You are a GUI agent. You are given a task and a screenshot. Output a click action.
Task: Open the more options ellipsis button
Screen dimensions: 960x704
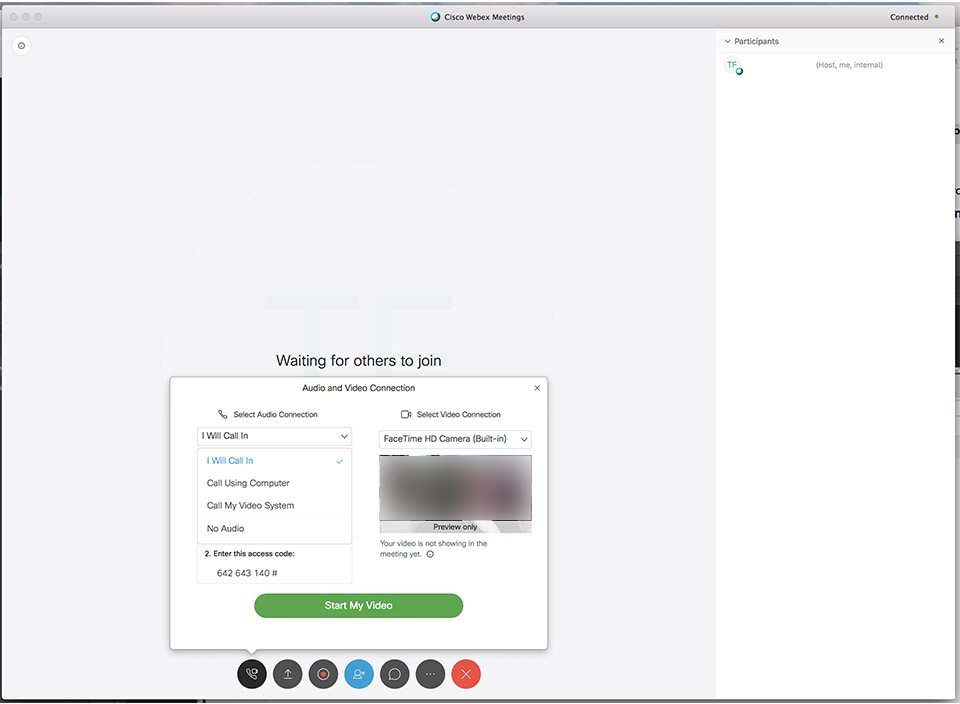click(430, 674)
